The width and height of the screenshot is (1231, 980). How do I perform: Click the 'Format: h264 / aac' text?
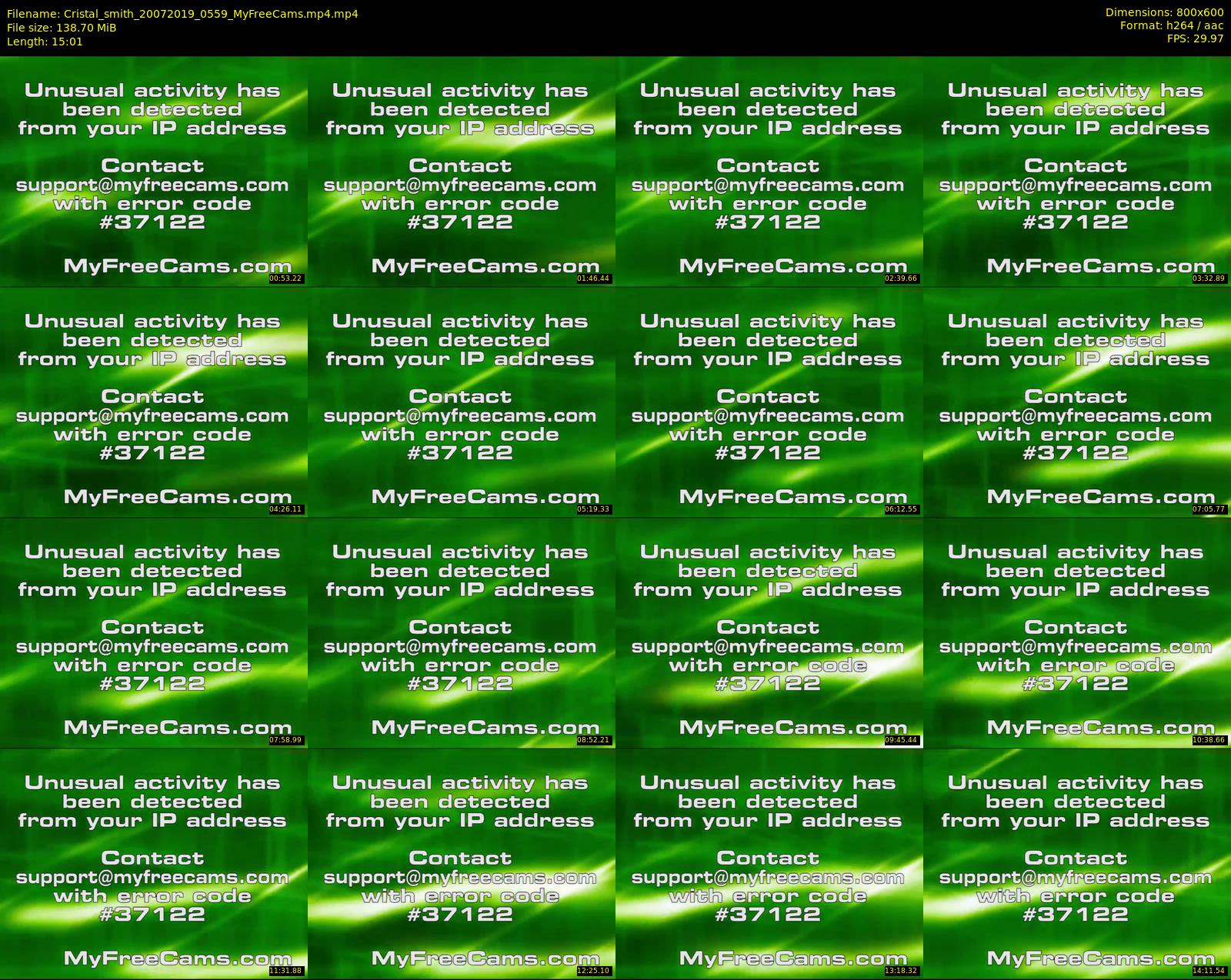click(1172, 25)
